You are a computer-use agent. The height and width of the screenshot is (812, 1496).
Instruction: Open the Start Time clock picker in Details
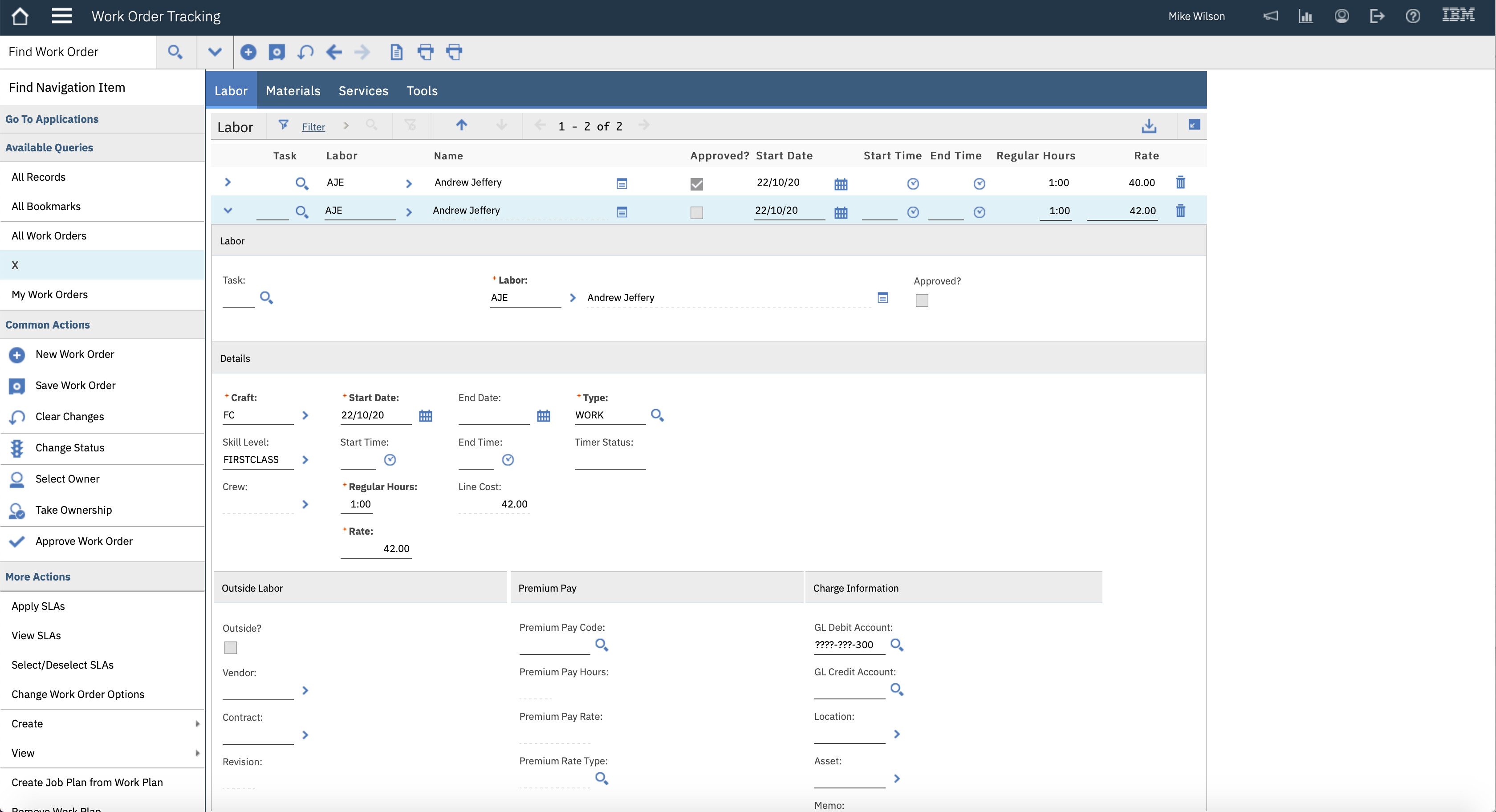click(x=390, y=460)
